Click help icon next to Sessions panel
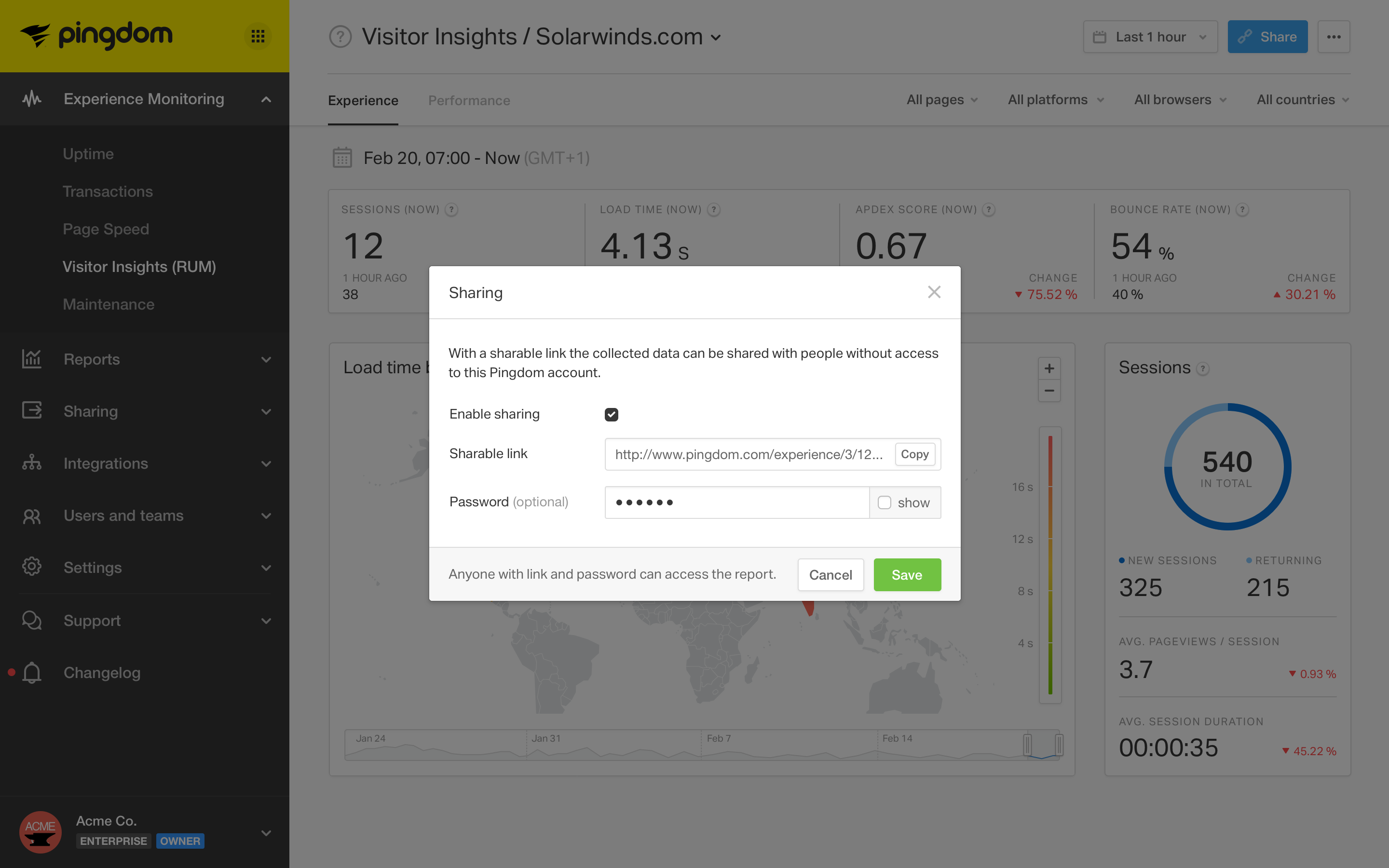 point(1202,368)
